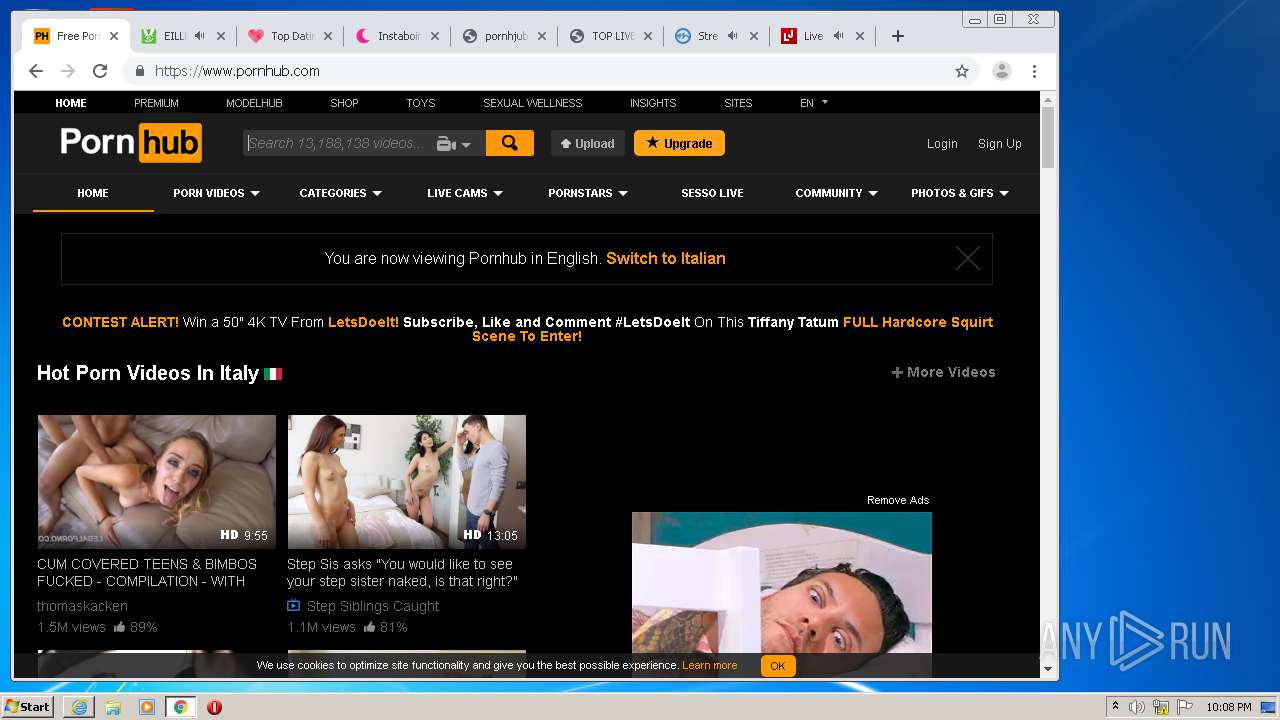The width and height of the screenshot is (1280, 720).
Task: Mute audio on the Live tab
Action: [839, 36]
